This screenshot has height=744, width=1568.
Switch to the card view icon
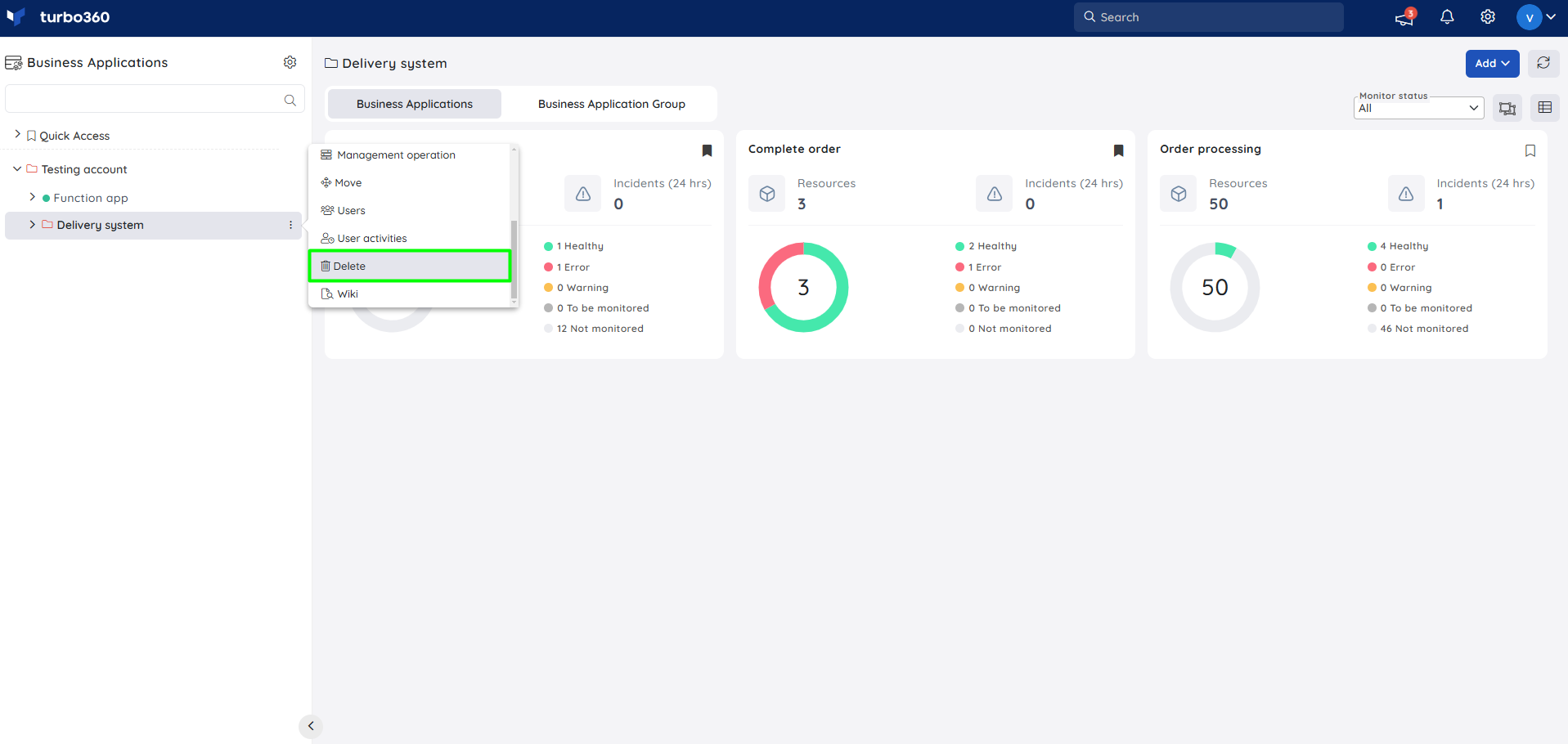pos(1507,108)
